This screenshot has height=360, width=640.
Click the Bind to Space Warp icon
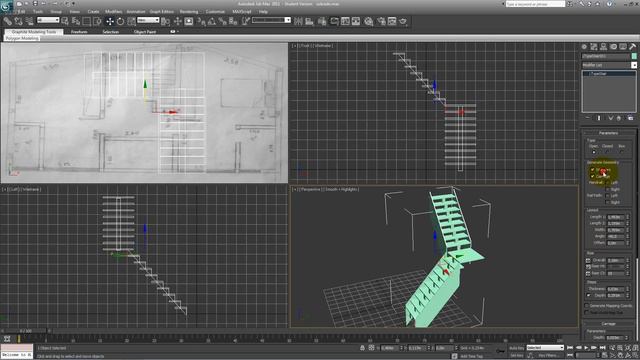click(x=29, y=21)
